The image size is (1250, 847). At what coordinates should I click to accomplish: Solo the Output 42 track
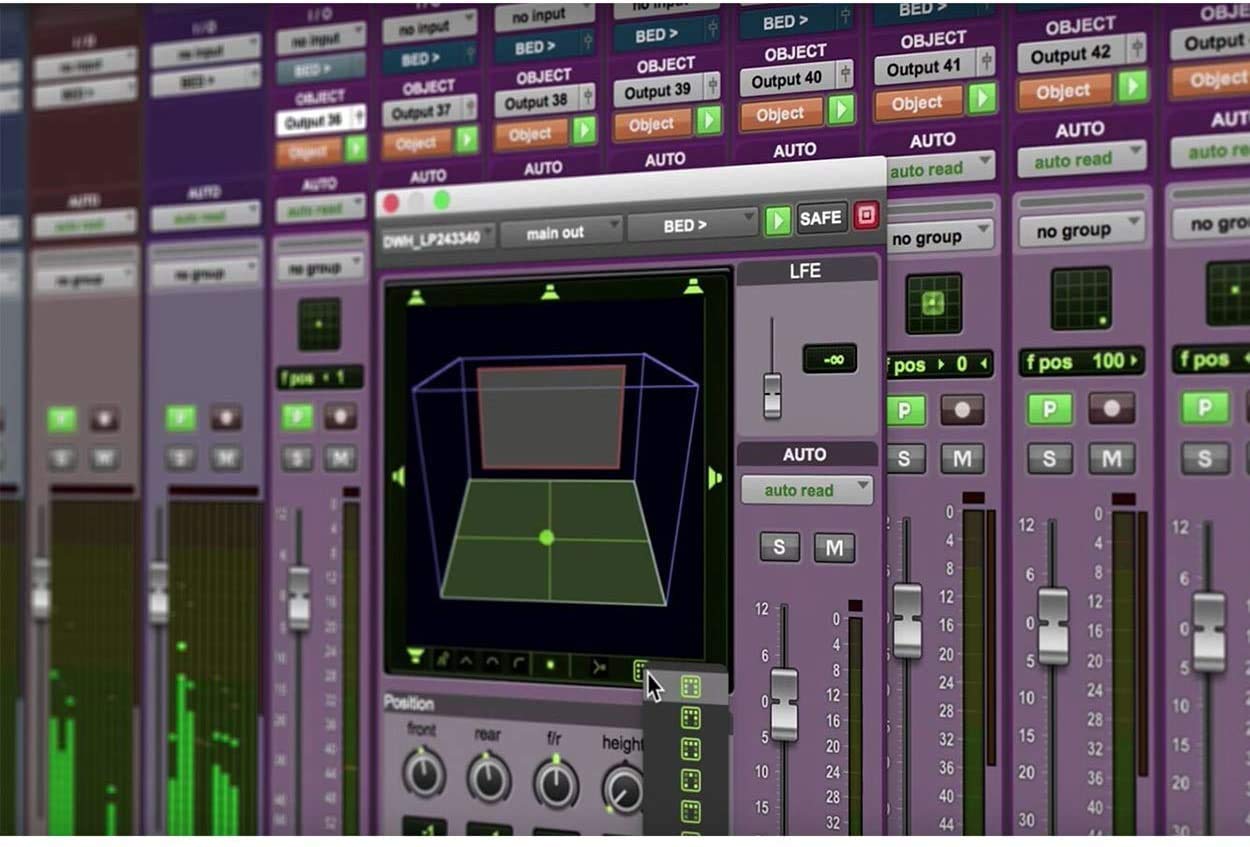[x=1049, y=459]
